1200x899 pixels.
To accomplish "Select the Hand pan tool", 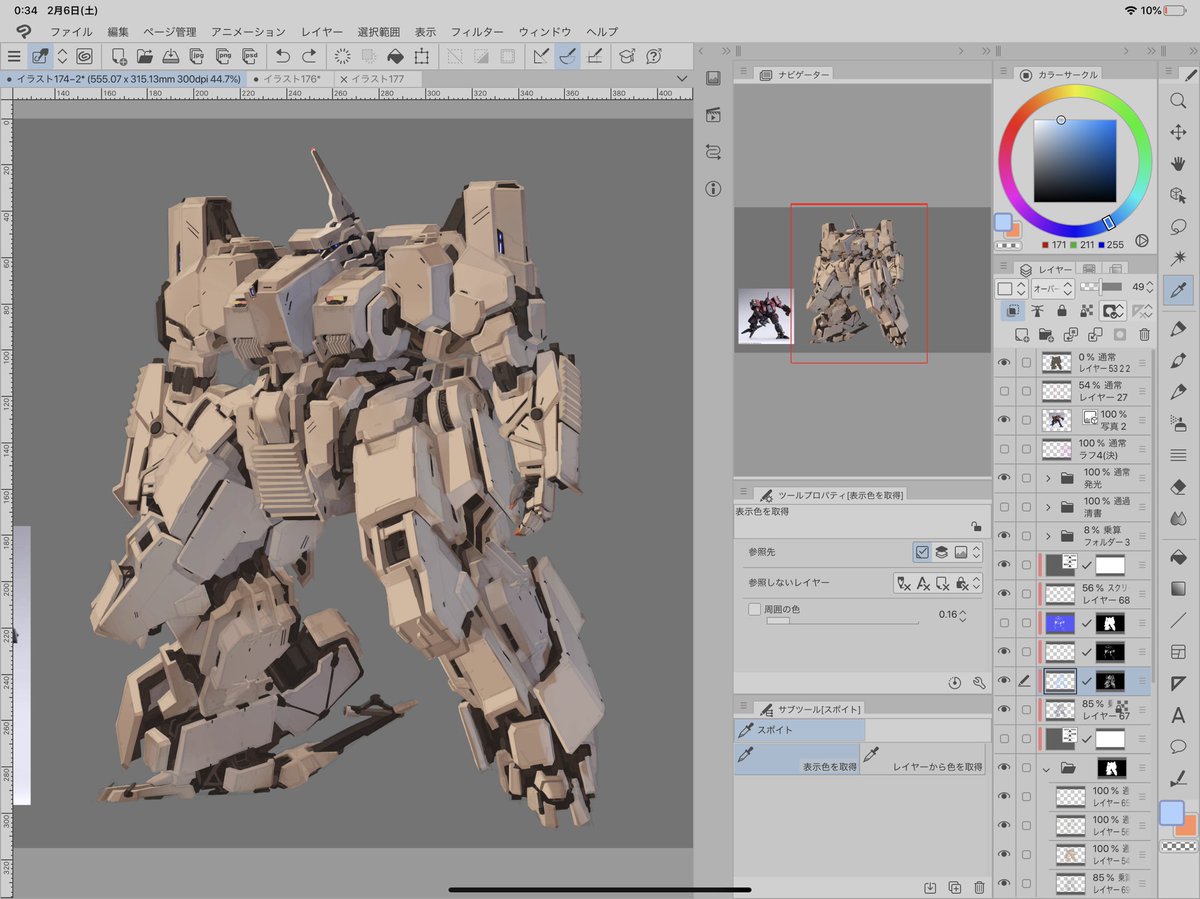I will point(1178,163).
